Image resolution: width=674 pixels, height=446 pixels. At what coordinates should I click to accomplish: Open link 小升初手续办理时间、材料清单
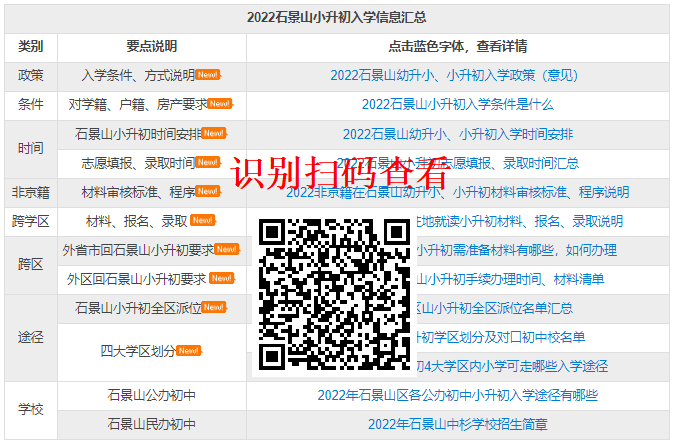(x=510, y=279)
